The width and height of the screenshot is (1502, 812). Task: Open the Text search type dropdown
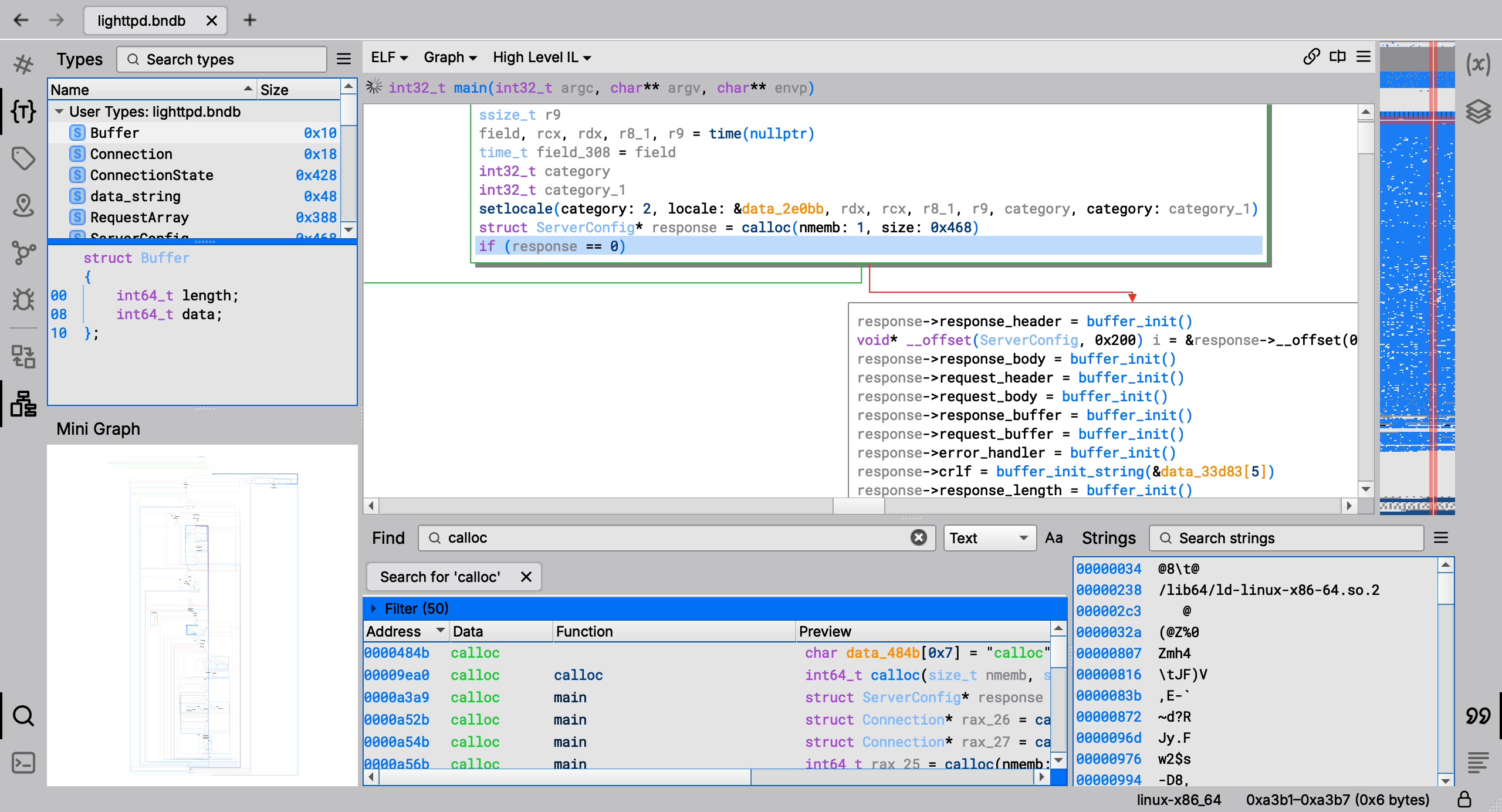(x=989, y=538)
